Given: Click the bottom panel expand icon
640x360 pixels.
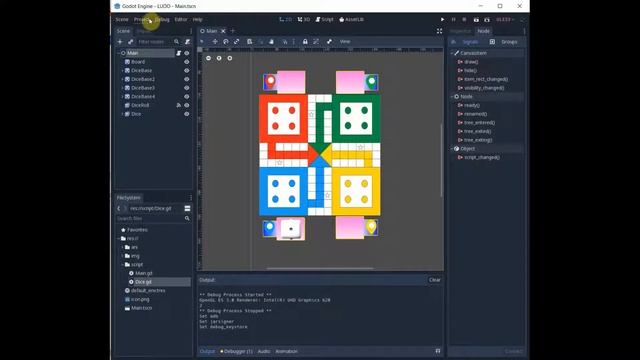Looking at the screenshot, I should tap(438, 351).
